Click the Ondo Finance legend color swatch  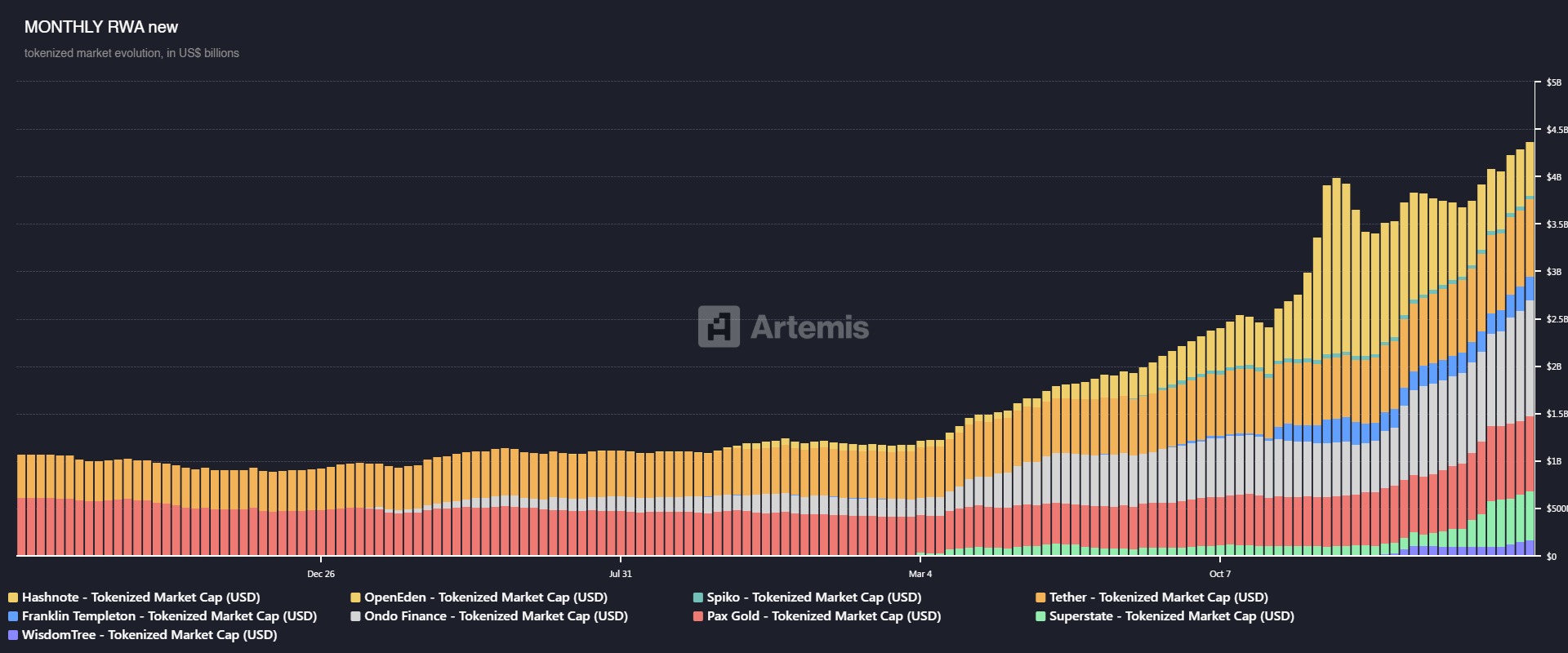coord(355,616)
